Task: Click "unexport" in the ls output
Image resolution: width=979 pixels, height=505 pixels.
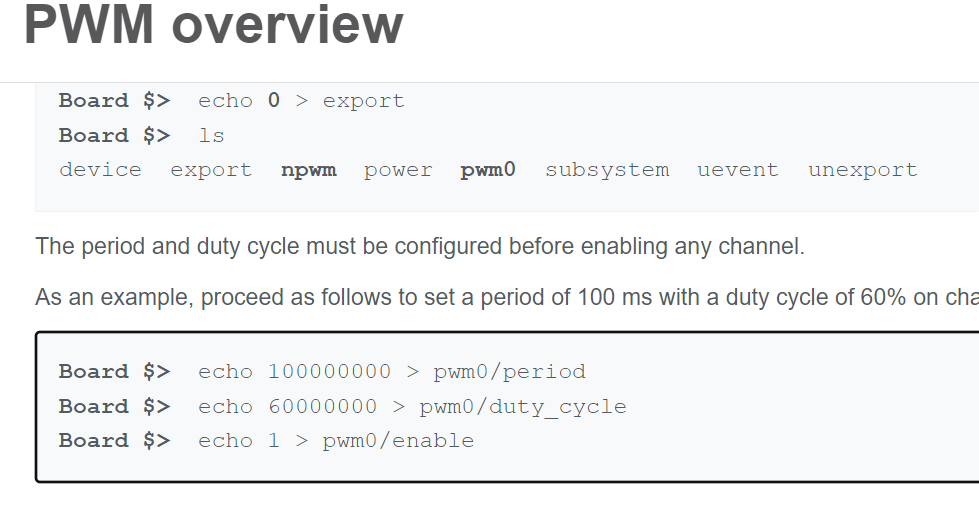Action: coord(862,170)
